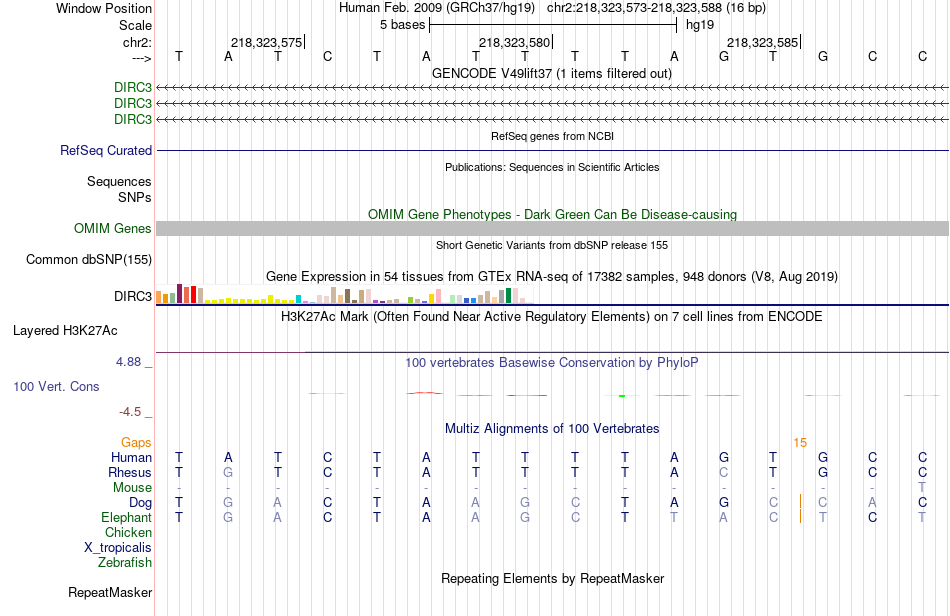The width and height of the screenshot is (950, 616).
Task: Click the gray OMIM Genes item bar
Action: pyautogui.click(x=552, y=228)
